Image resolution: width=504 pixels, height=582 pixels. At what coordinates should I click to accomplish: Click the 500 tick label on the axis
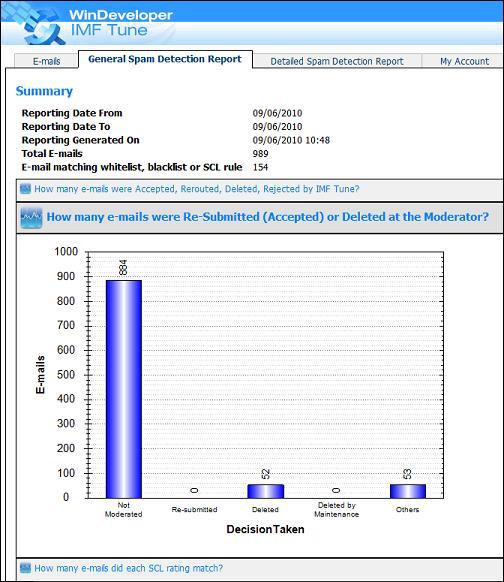66,375
